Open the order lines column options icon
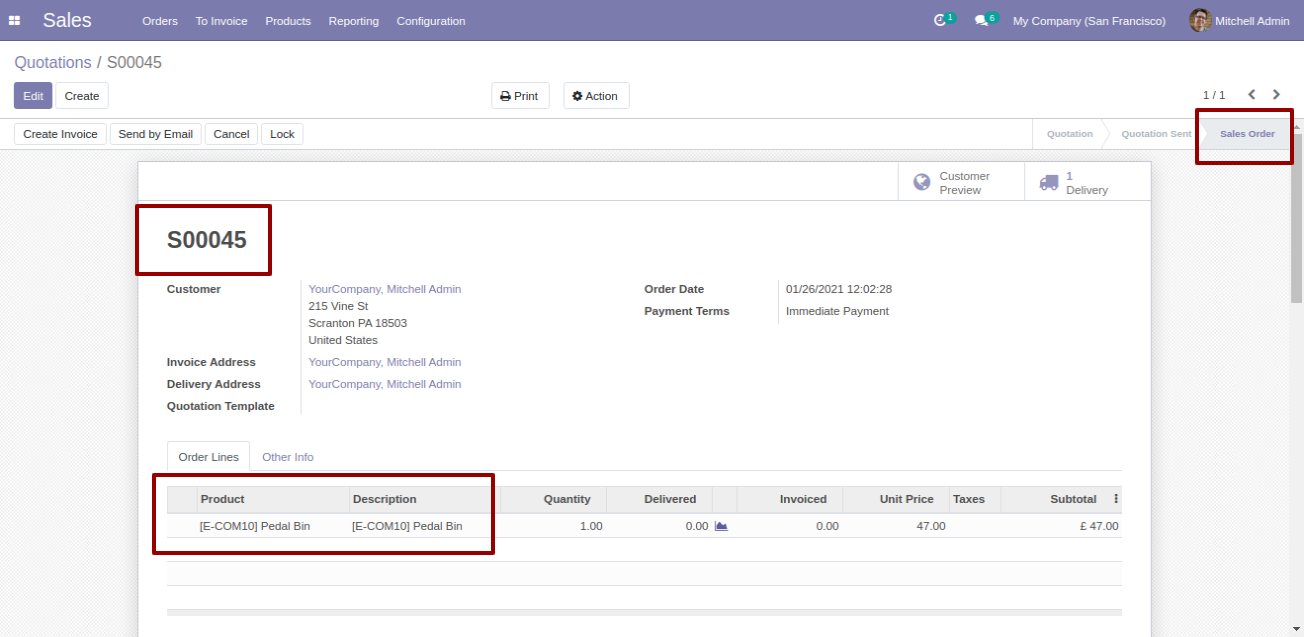 pos(1116,499)
